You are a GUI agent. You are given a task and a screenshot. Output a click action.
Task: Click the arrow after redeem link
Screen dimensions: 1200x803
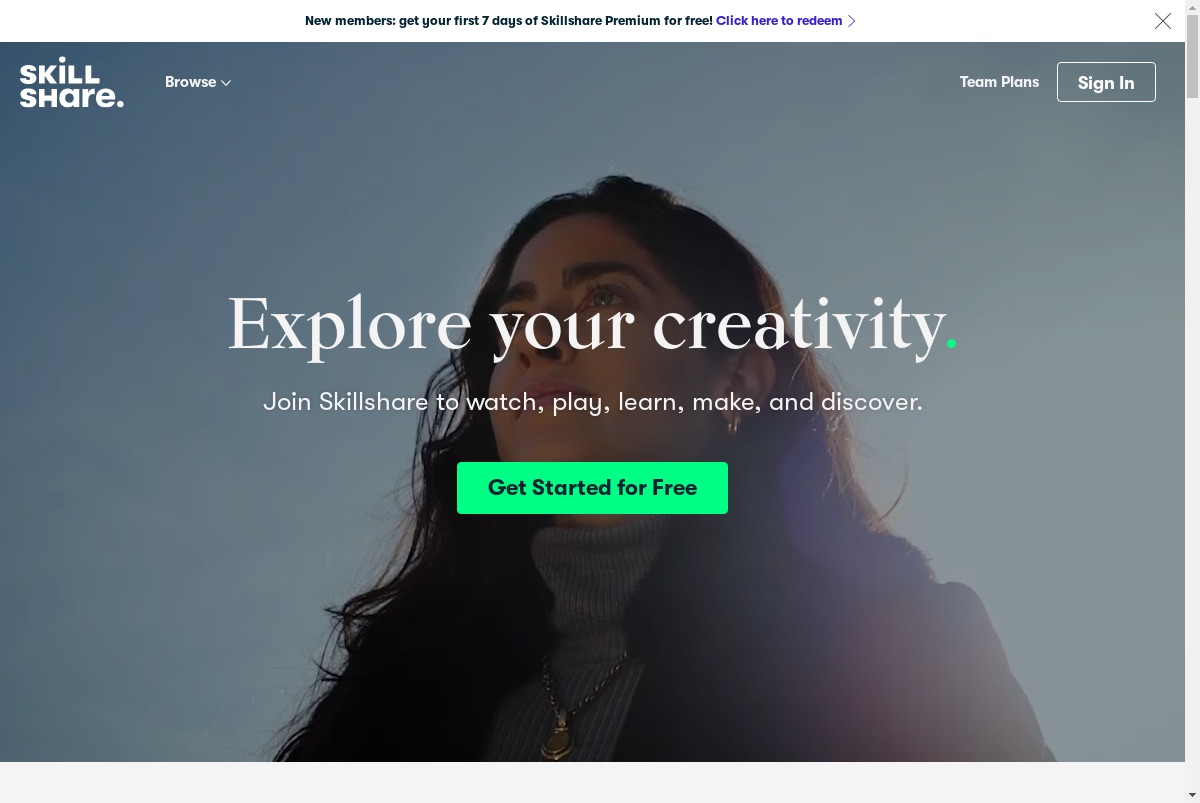pos(852,21)
